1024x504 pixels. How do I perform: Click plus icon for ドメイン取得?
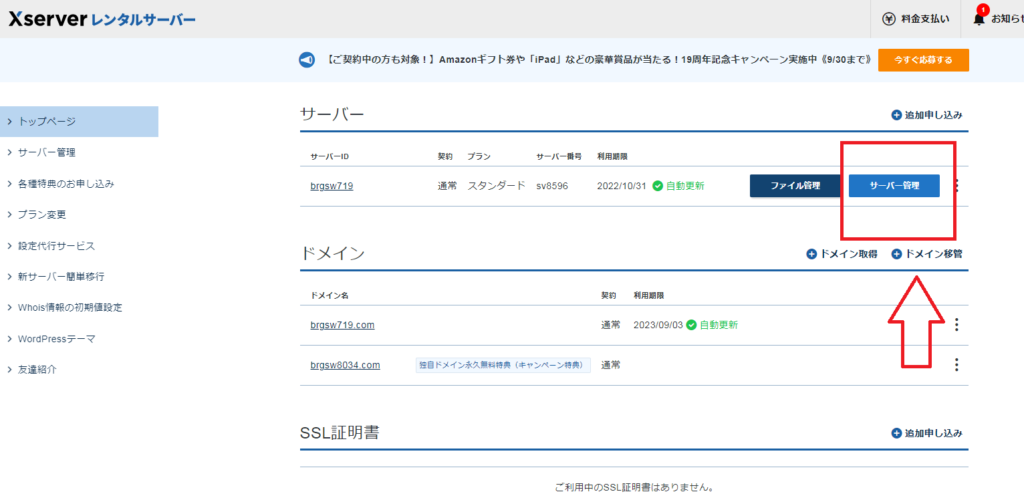pos(812,254)
